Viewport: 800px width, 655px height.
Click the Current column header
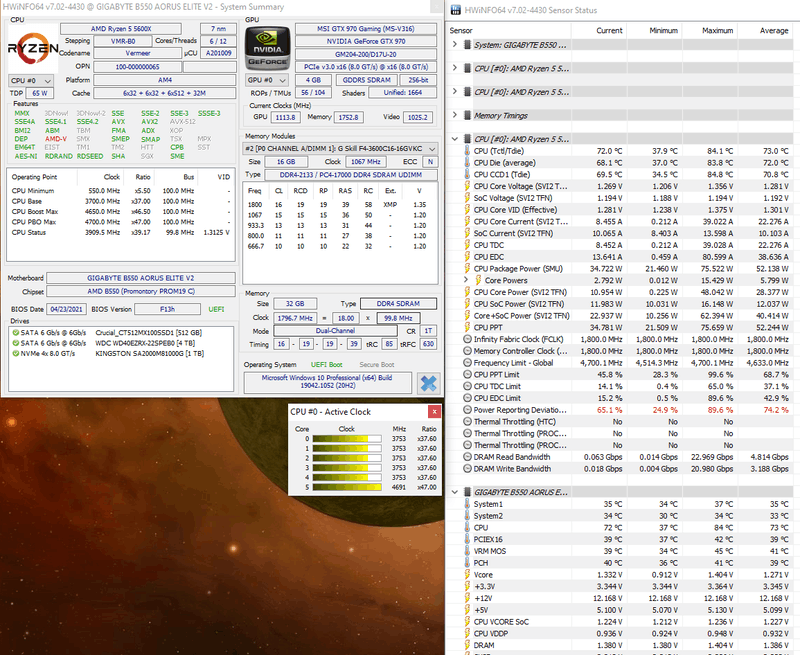tap(609, 31)
